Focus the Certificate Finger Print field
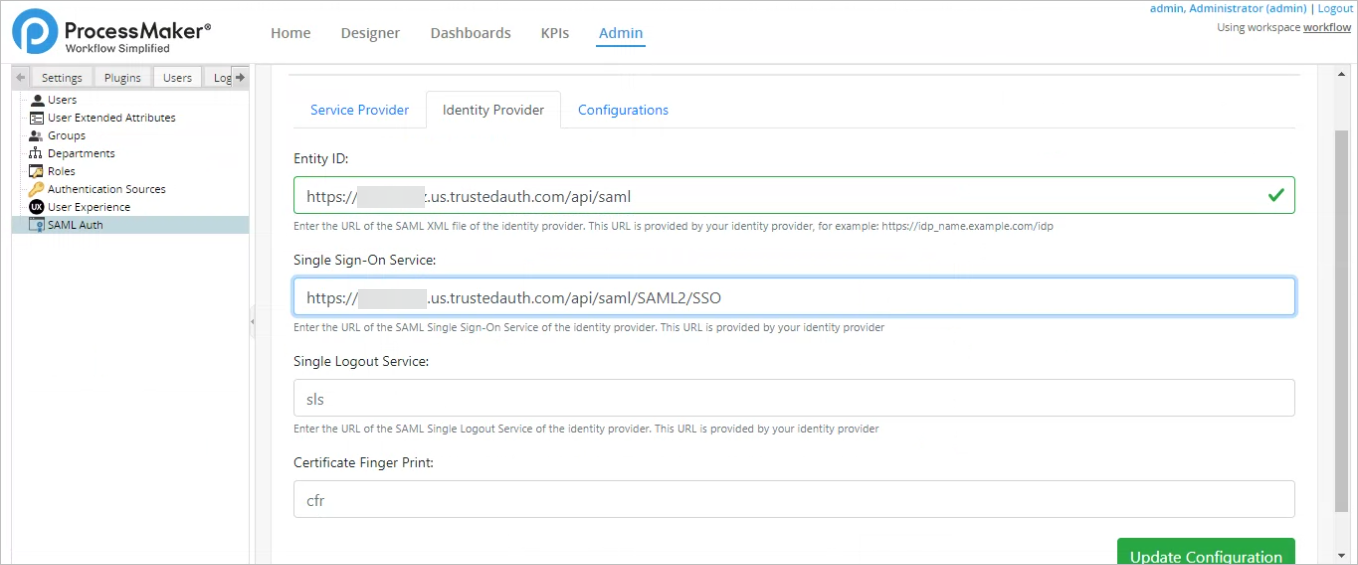The width and height of the screenshot is (1358, 565). point(794,499)
